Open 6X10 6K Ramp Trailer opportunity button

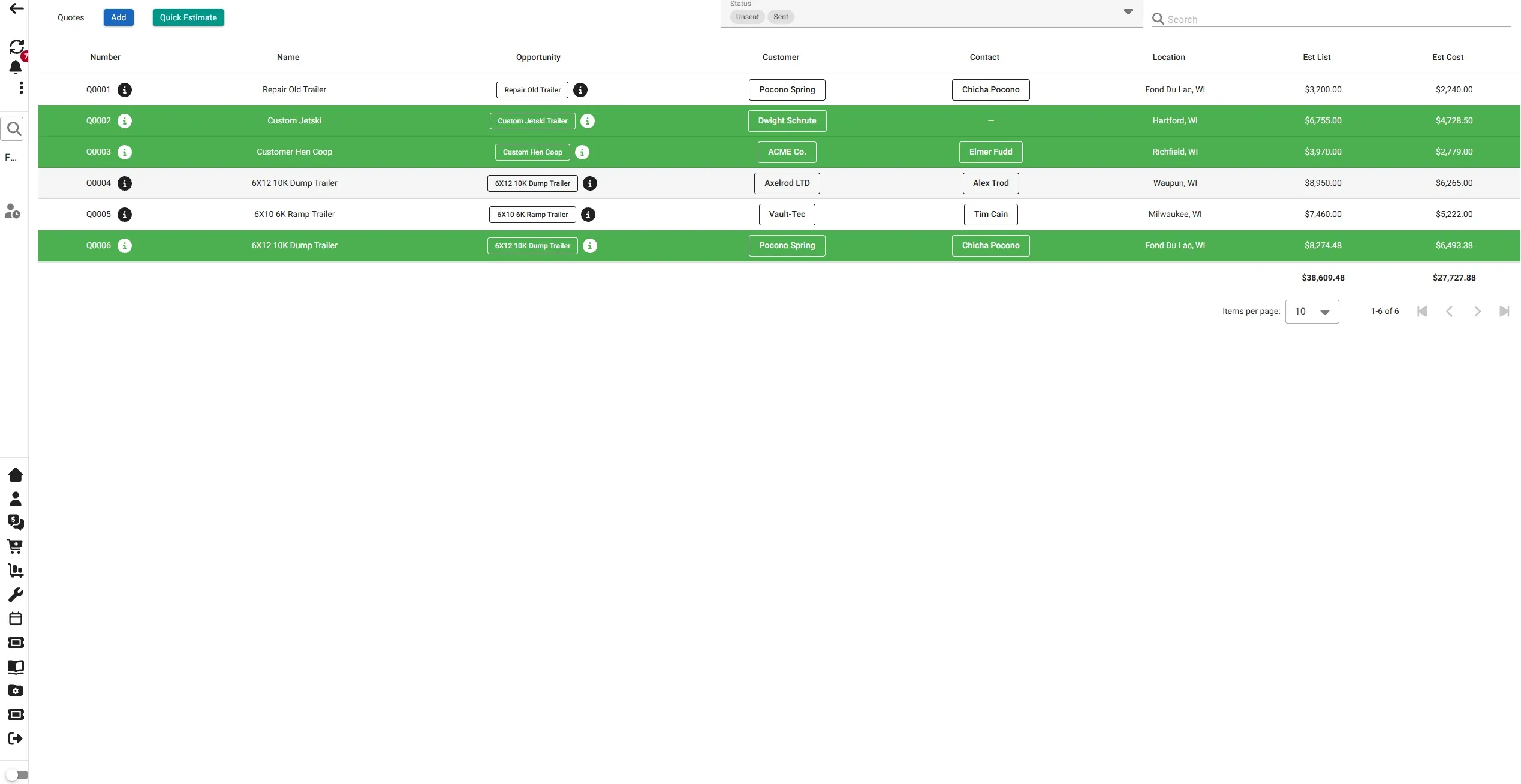point(532,215)
